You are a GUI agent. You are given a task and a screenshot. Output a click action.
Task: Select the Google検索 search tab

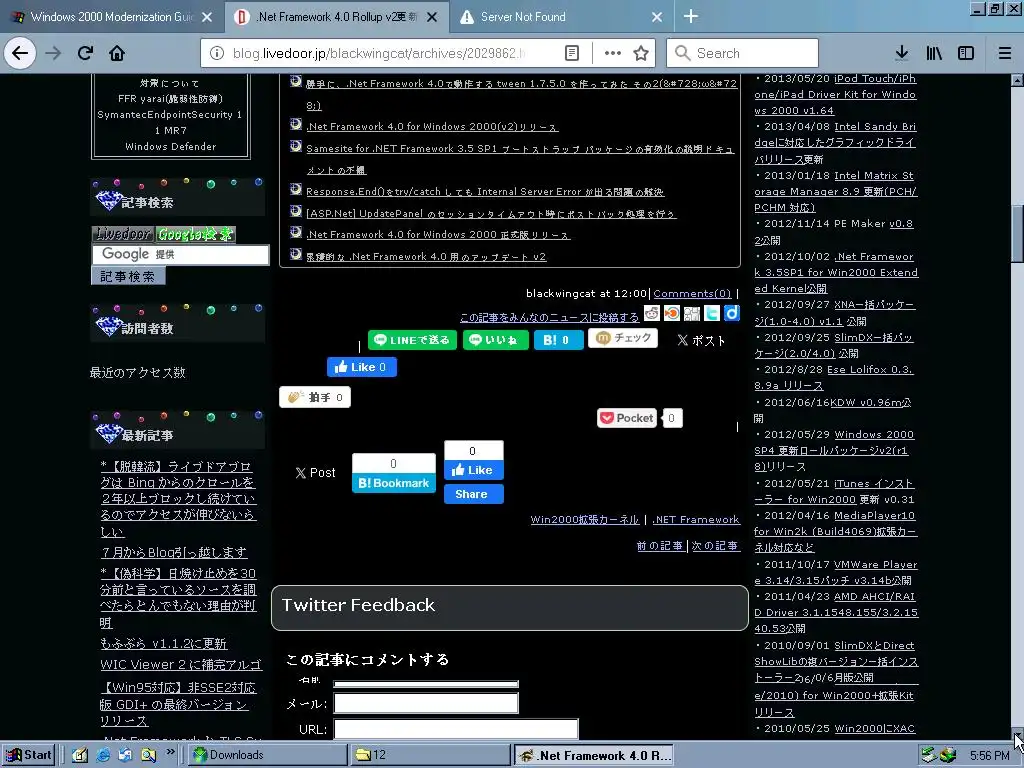pyautogui.click(x=196, y=234)
